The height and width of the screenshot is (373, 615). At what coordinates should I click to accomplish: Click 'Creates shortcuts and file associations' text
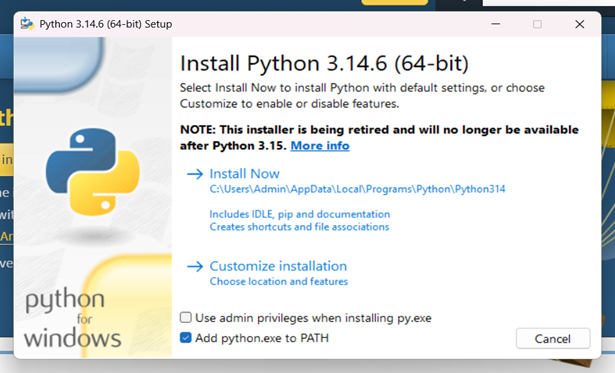click(299, 227)
